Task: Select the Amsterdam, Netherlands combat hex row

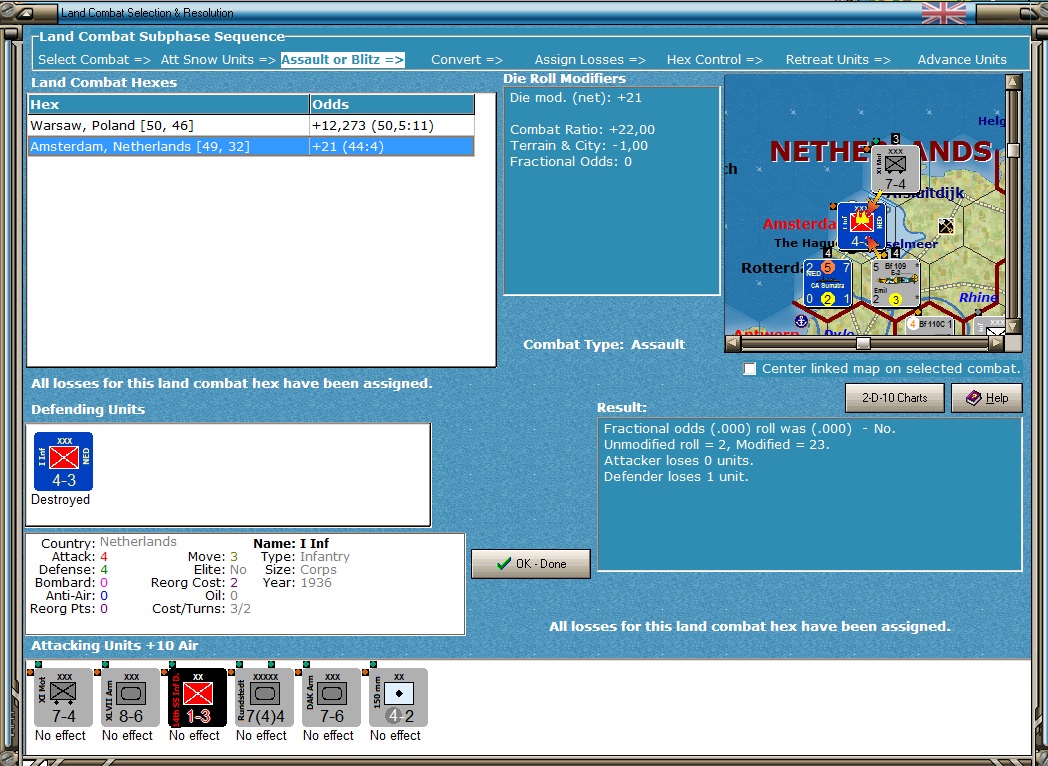Action: (x=251, y=146)
